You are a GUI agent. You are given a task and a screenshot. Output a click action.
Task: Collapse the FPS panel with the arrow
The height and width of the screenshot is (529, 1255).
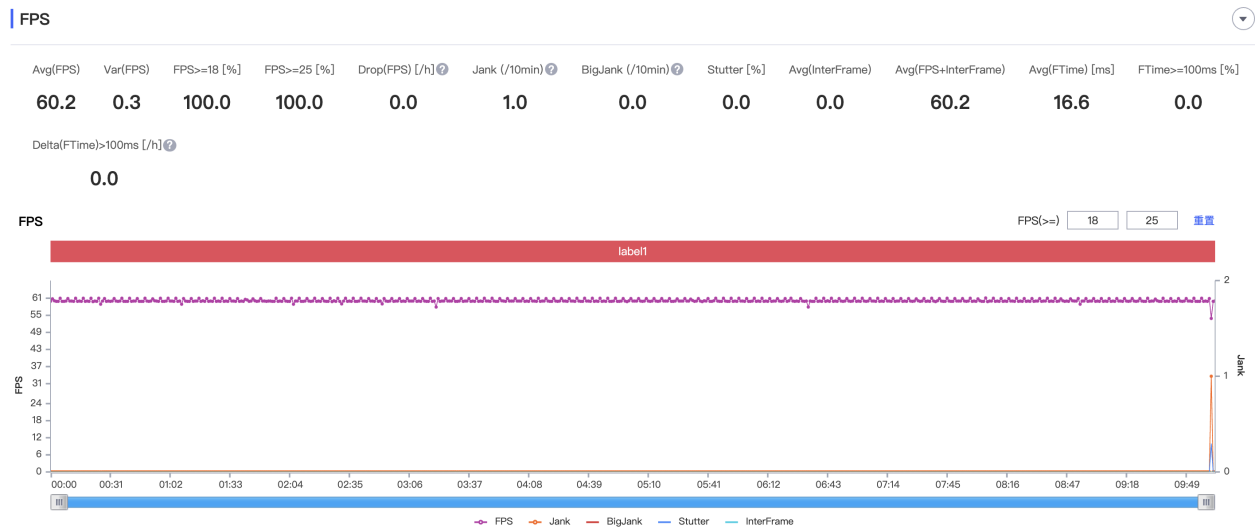pyautogui.click(x=1244, y=20)
